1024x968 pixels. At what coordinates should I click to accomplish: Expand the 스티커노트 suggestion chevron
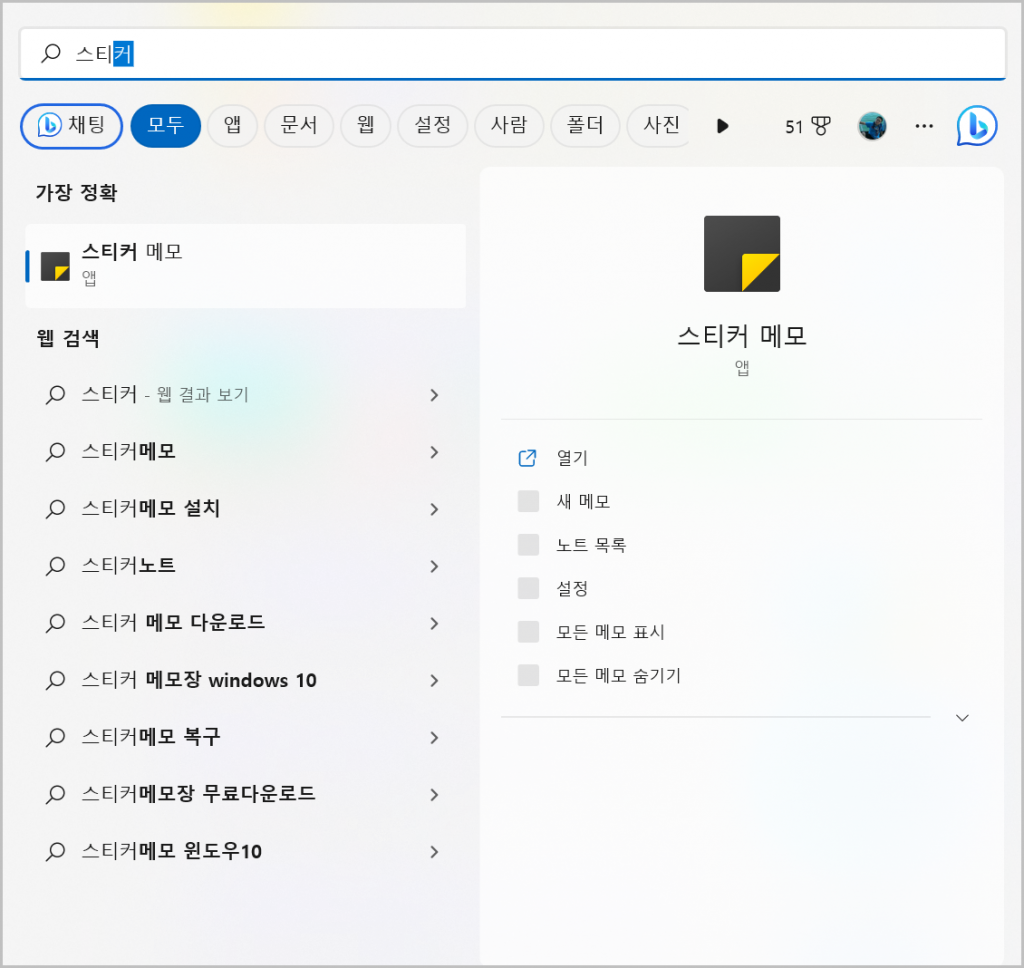(x=434, y=566)
